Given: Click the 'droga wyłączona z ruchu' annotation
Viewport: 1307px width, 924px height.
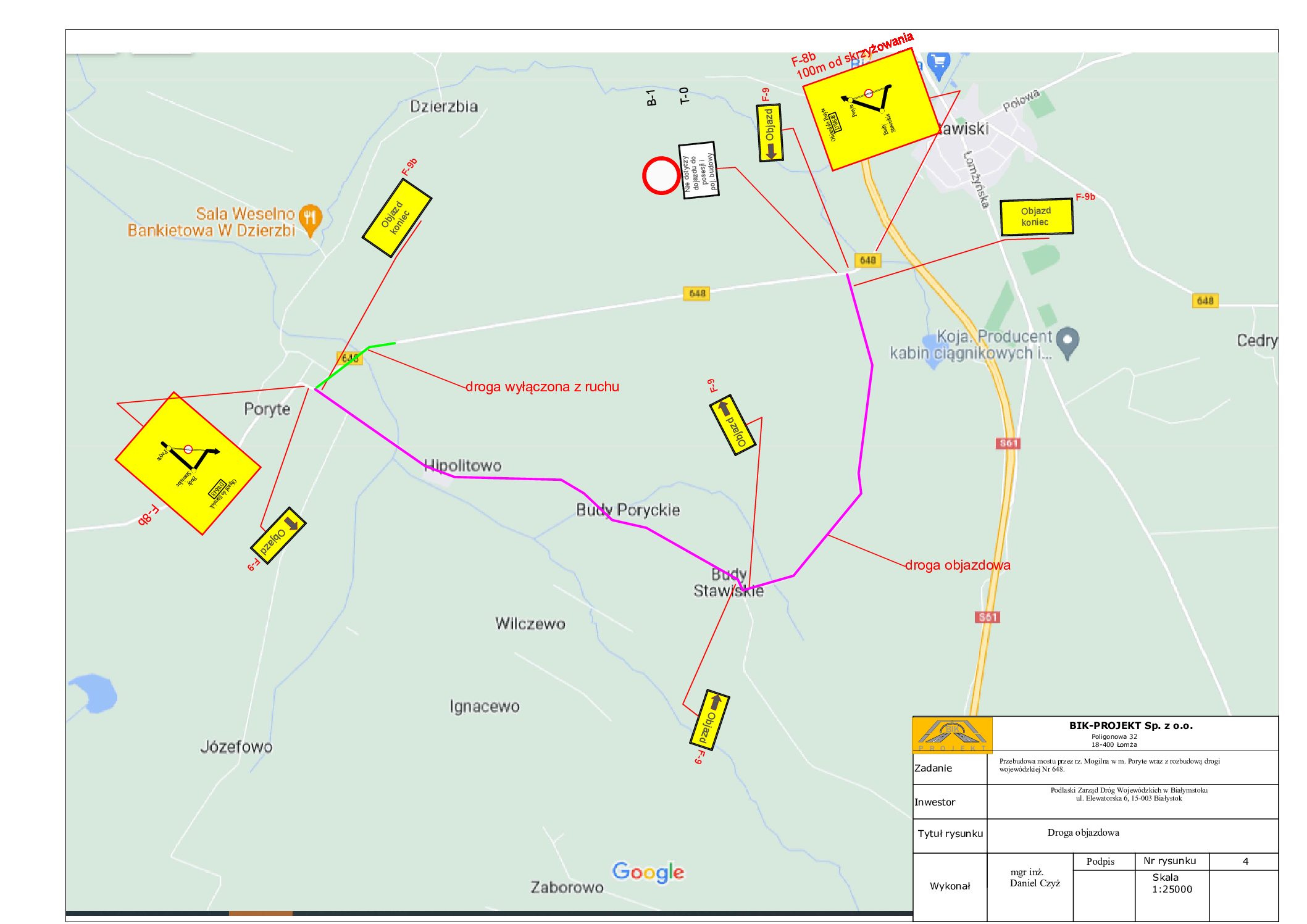Looking at the screenshot, I should coord(542,387).
